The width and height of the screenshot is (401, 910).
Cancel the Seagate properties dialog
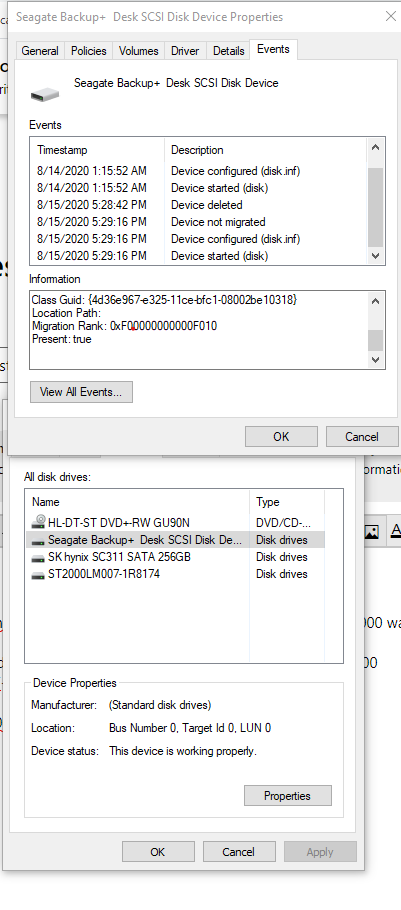tap(362, 436)
